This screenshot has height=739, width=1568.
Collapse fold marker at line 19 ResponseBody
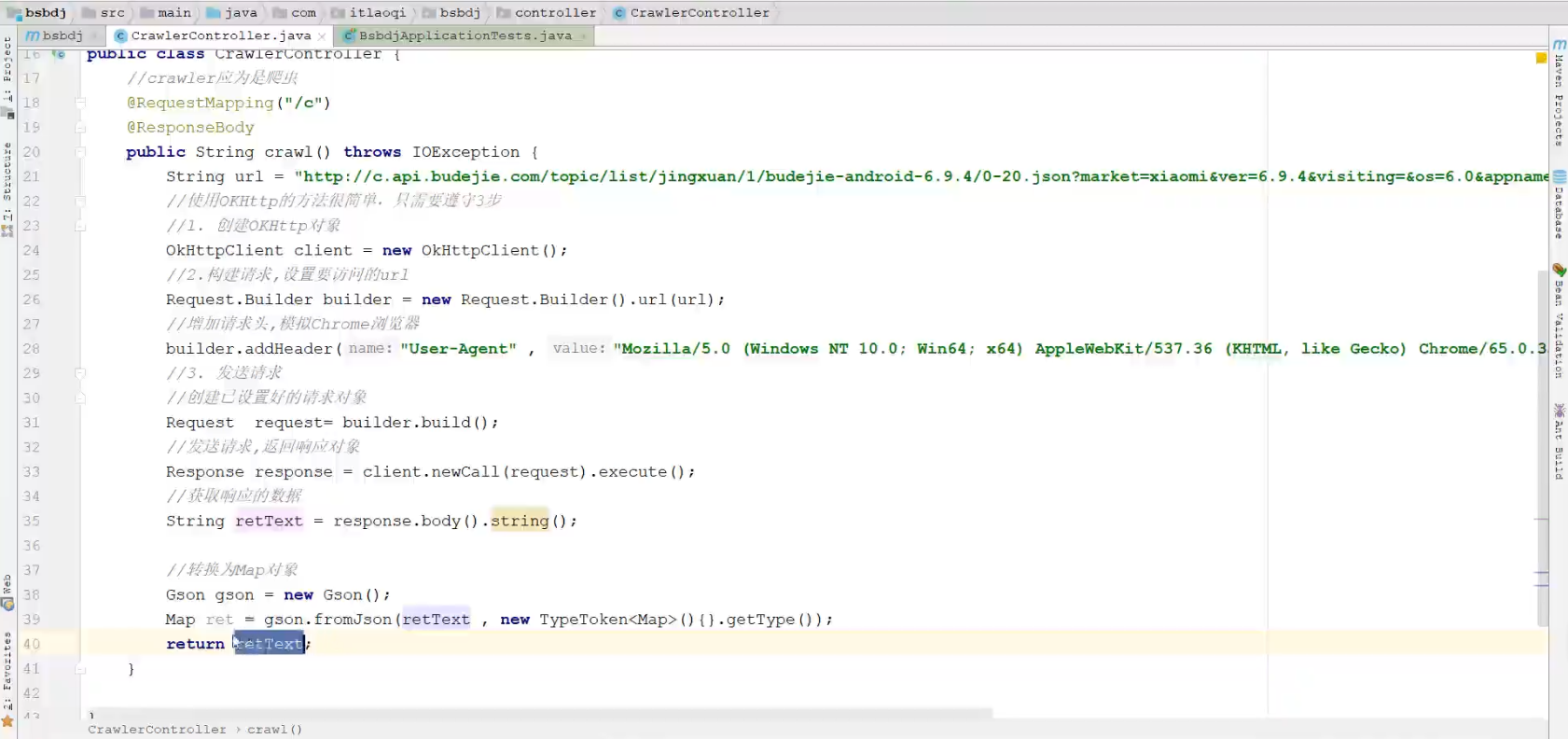(x=80, y=128)
